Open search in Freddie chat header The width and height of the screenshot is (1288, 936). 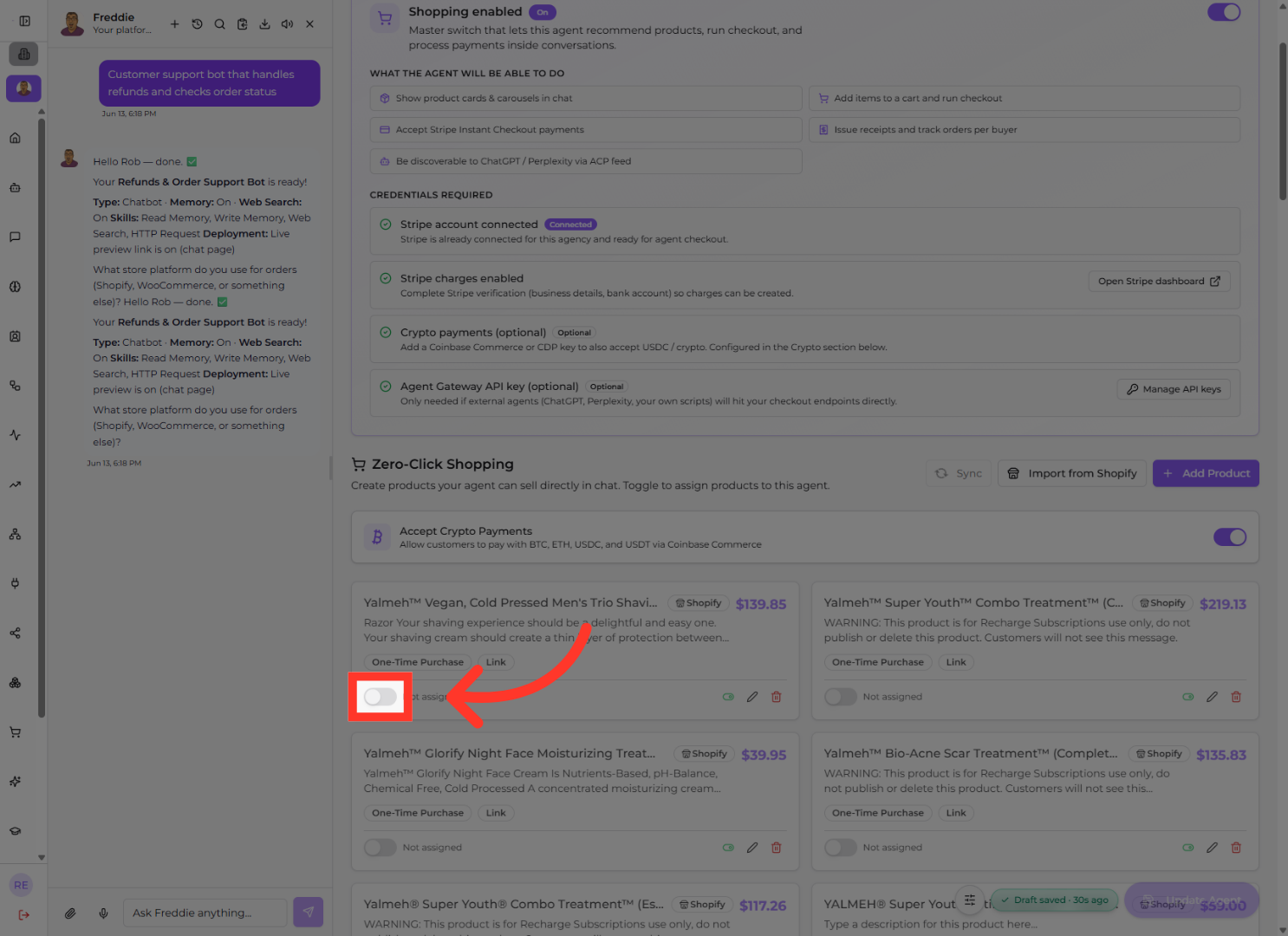(219, 24)
